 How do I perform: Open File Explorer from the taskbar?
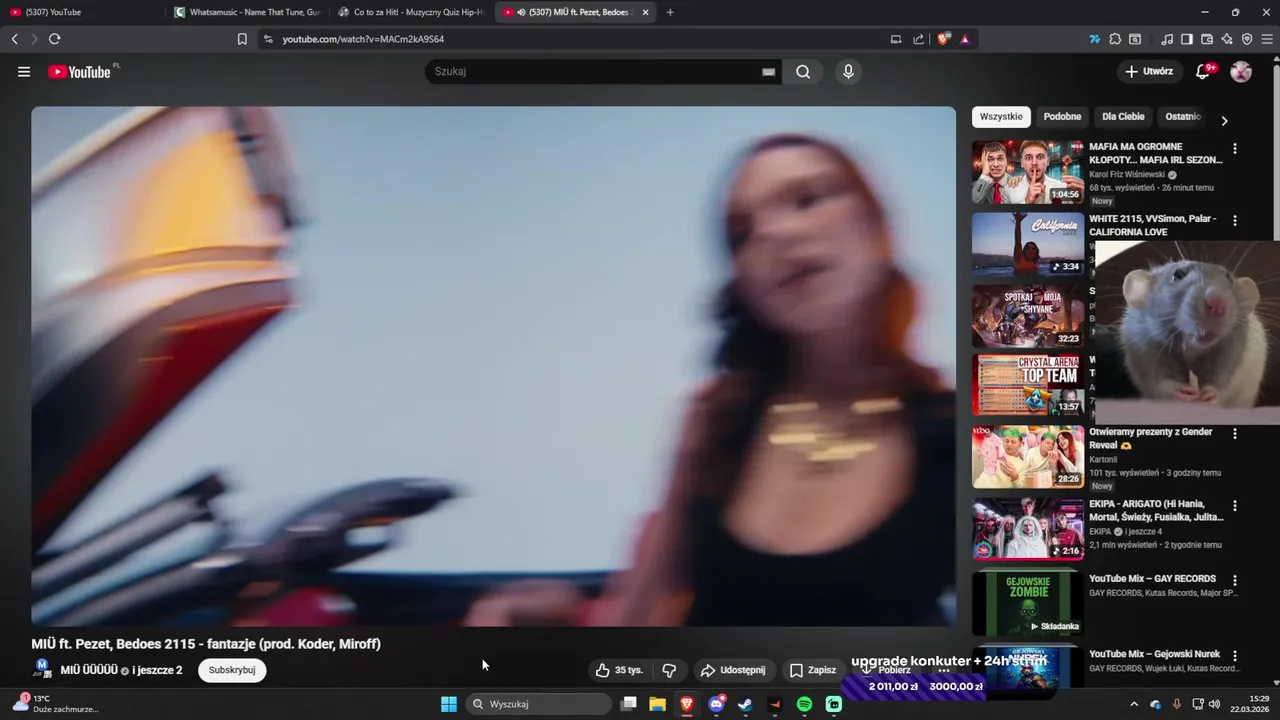657,704
